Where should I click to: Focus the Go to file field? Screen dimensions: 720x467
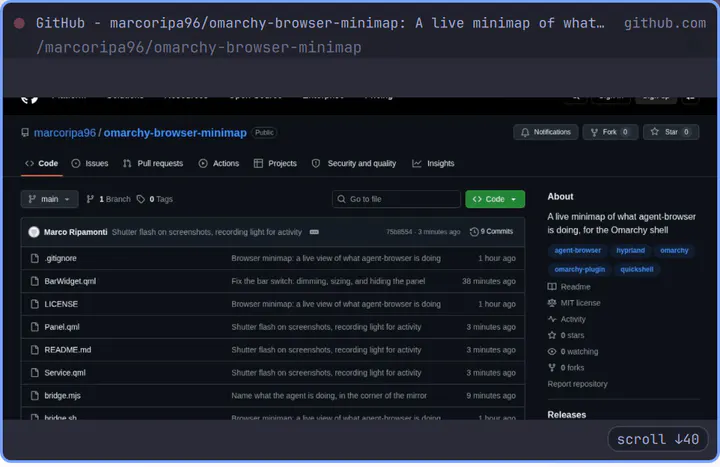(x=396, y=199)
